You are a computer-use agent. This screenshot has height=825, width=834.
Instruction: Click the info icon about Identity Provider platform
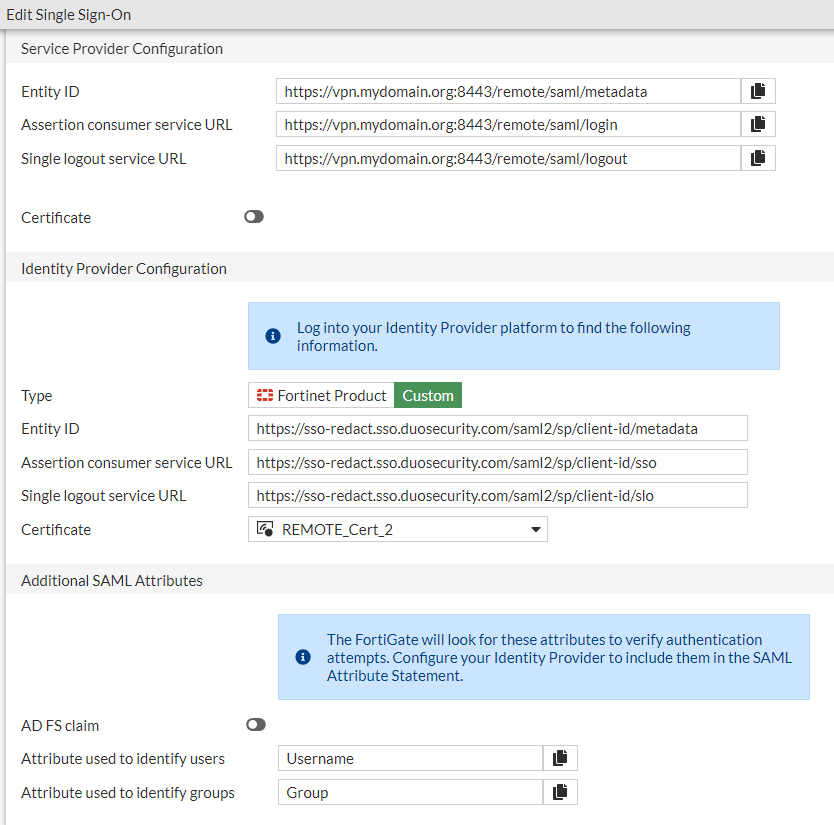click(x=272, y=336)
